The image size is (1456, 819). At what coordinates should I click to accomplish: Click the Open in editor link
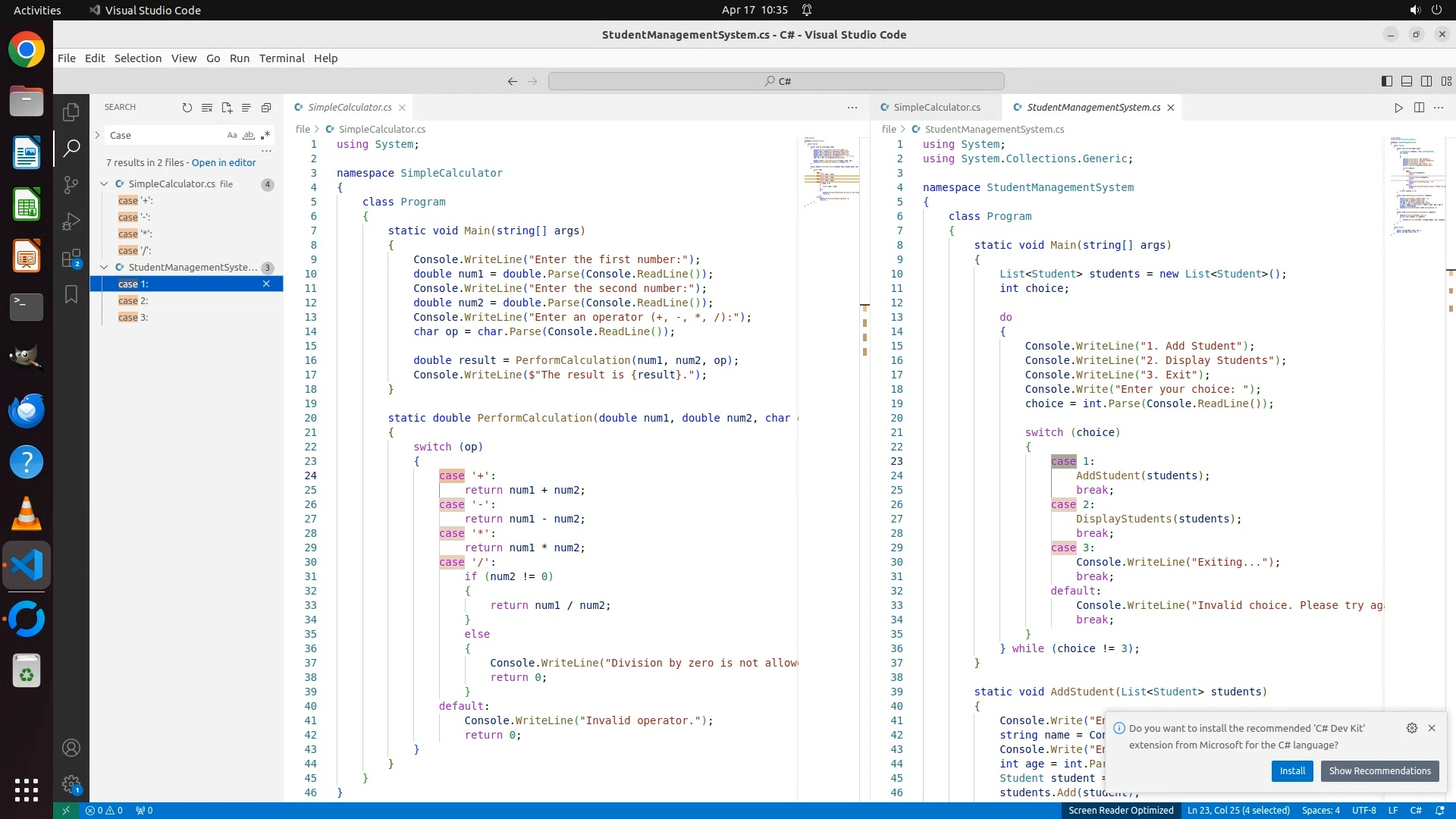[224, 162]
